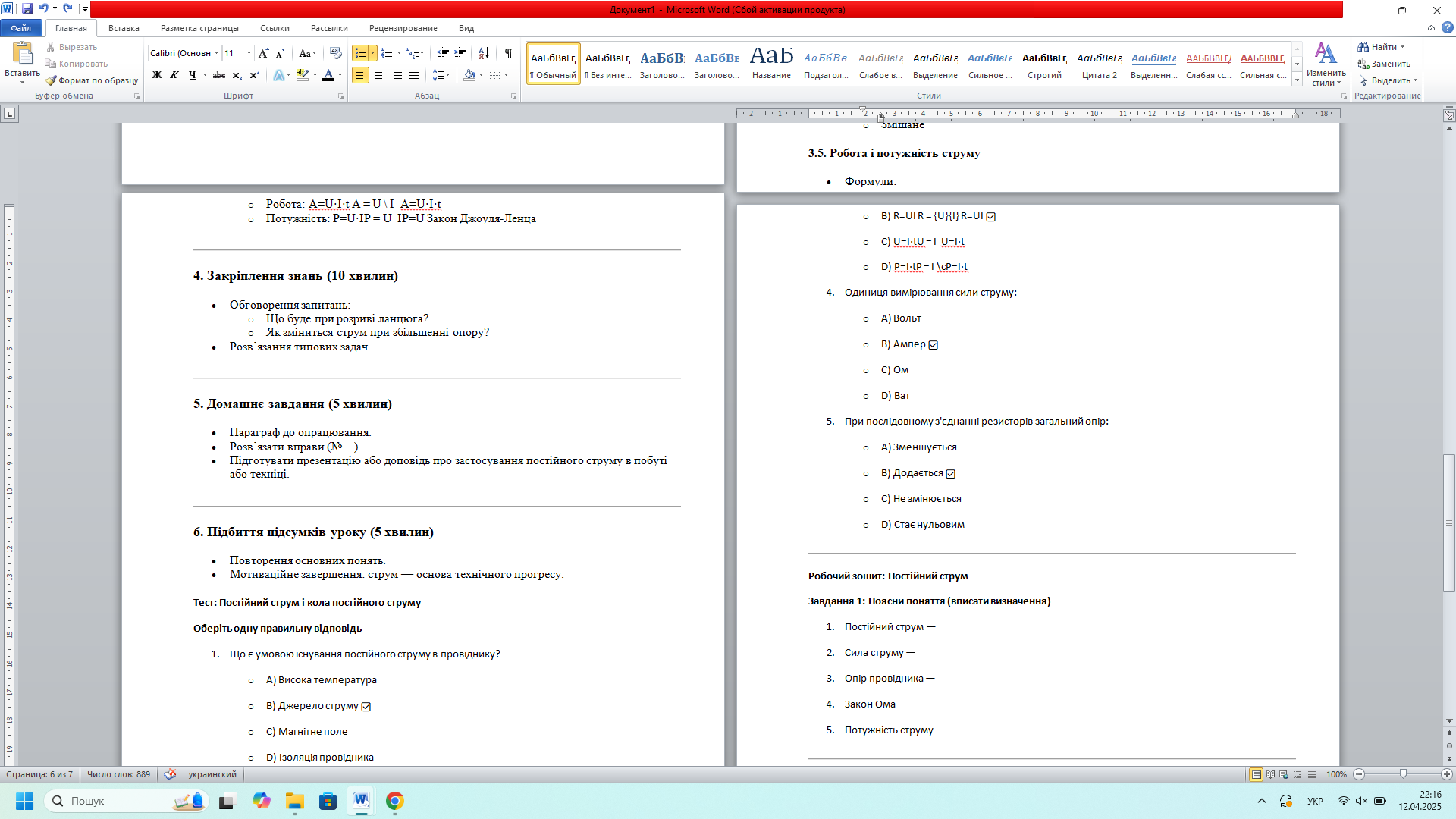
Task: Show paragraph marks with the ¶ icon
Action: click(509, 53)
